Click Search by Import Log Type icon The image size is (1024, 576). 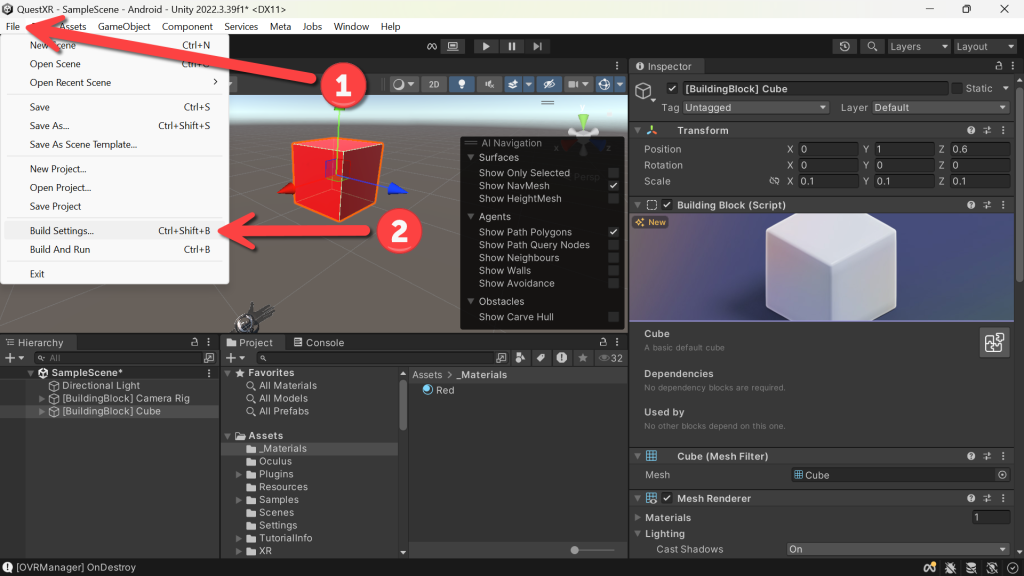(x=562, y=358)
